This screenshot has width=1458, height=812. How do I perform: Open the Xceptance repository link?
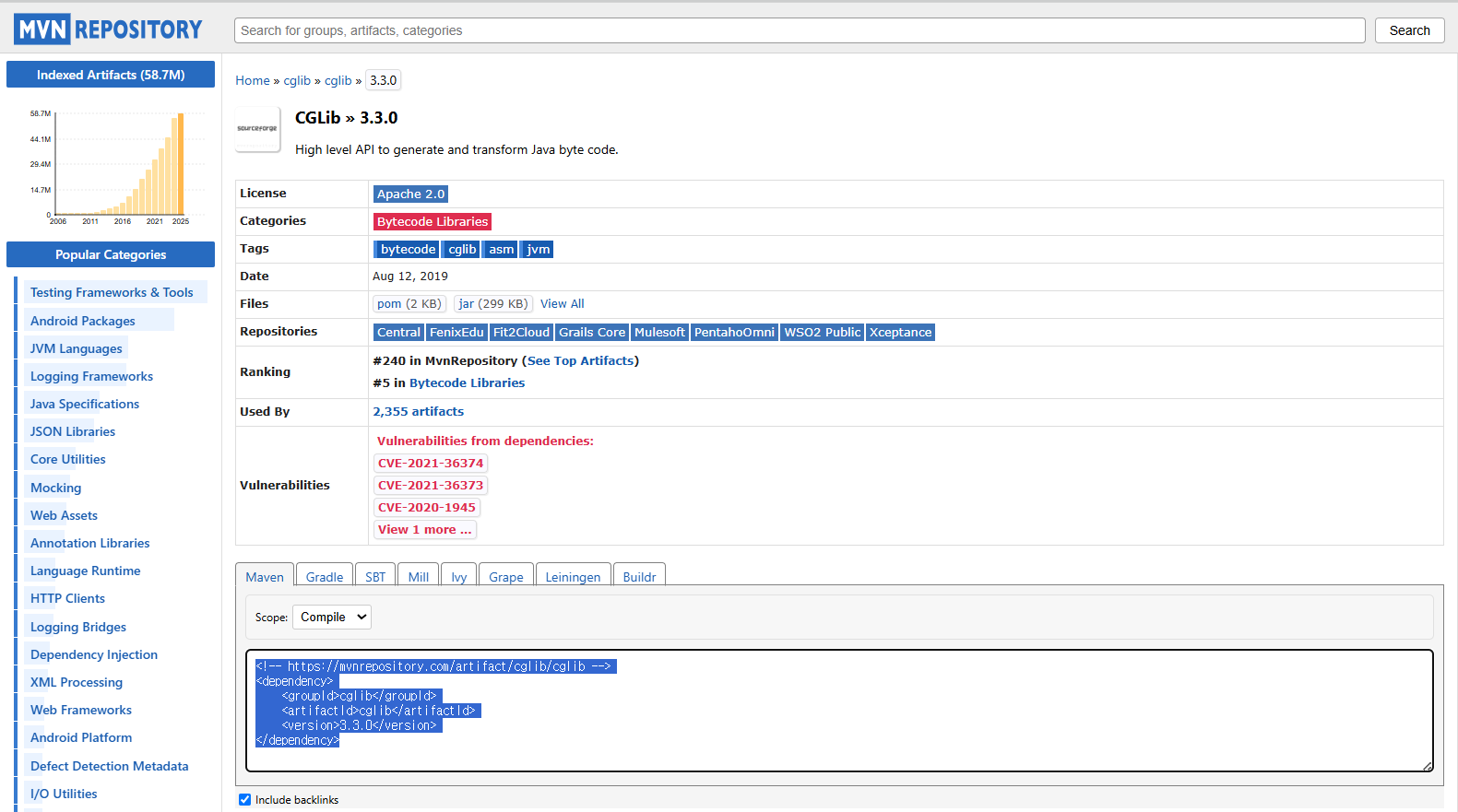tap(900, 333)
